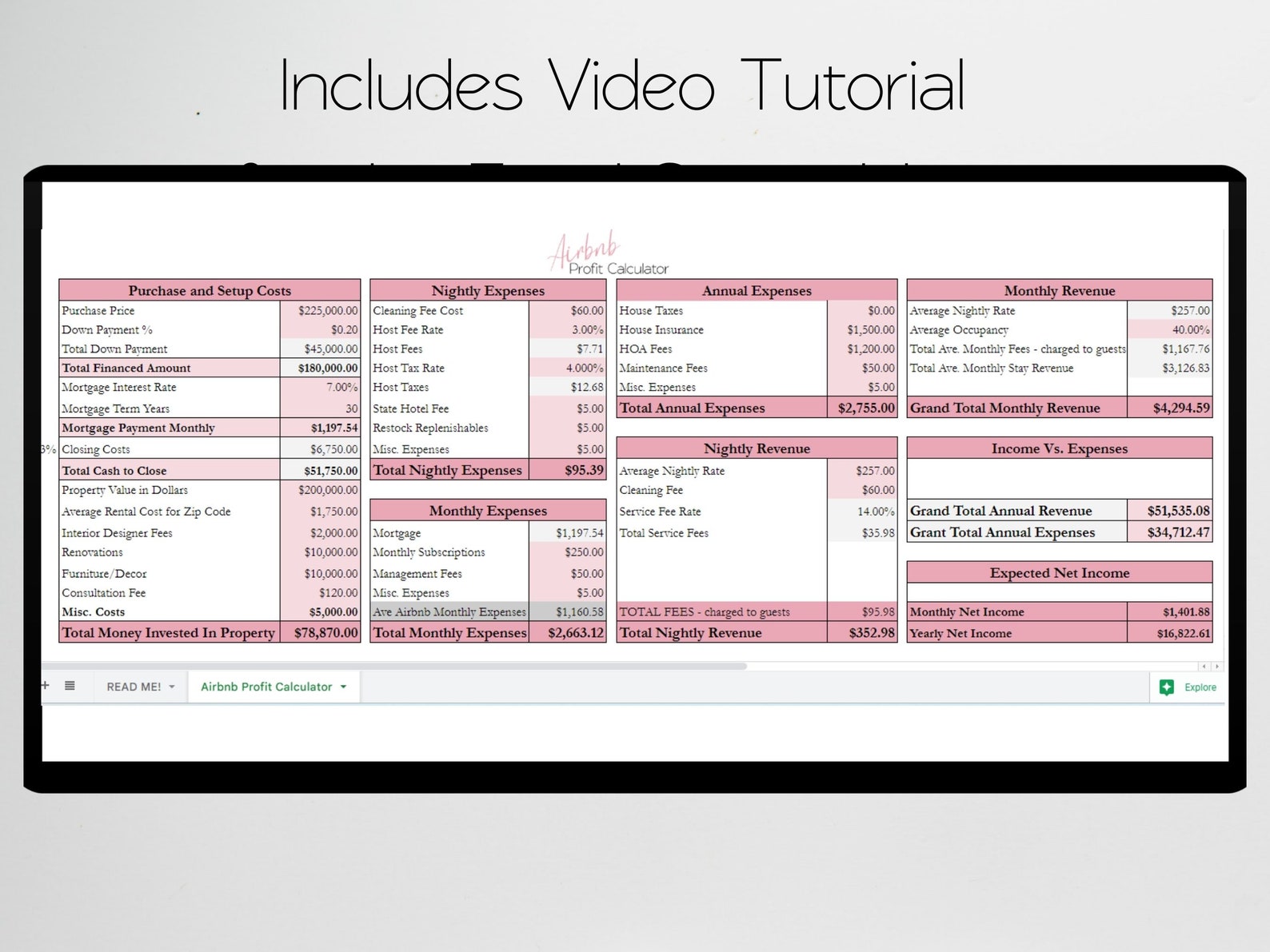Select TOTAL FEES - charged to guests value $95.98

tap(862, 612)
